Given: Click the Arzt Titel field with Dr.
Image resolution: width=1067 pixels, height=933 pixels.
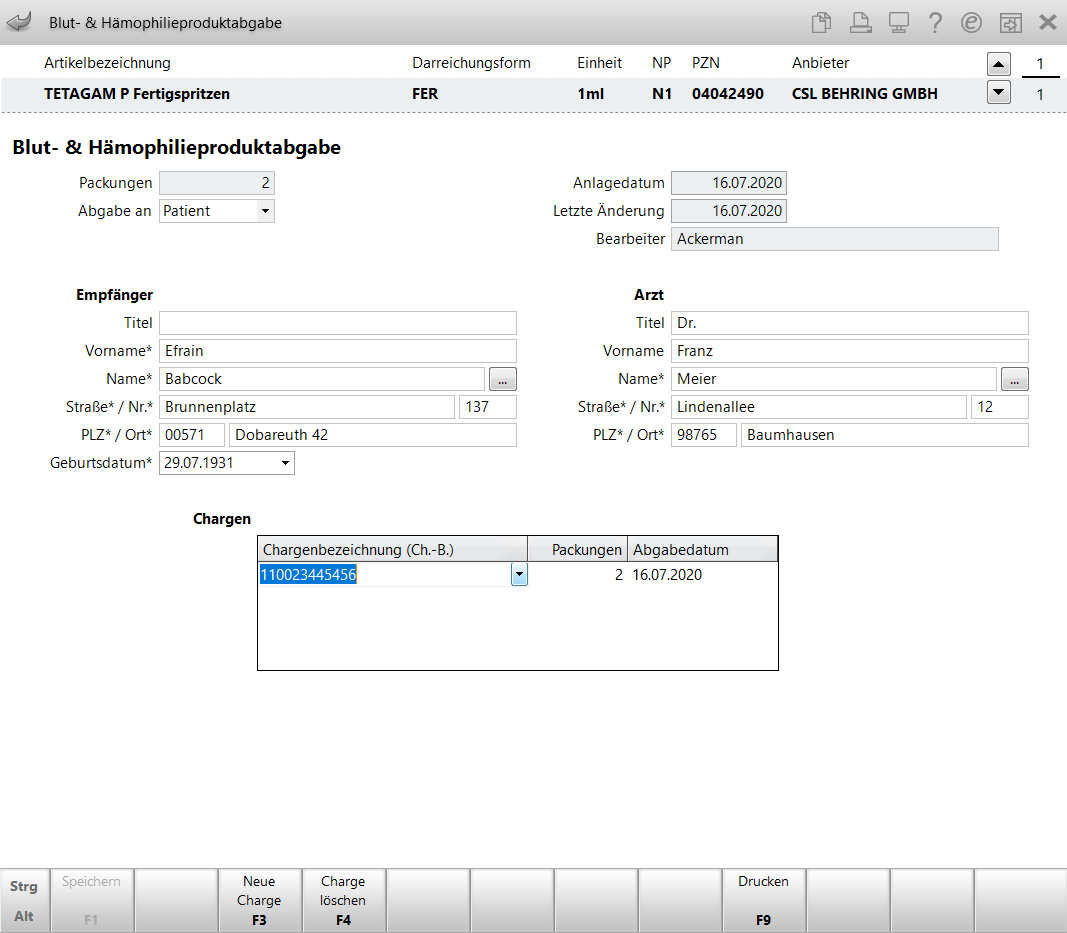Looking at the screenshot, I should click(850, 323).
